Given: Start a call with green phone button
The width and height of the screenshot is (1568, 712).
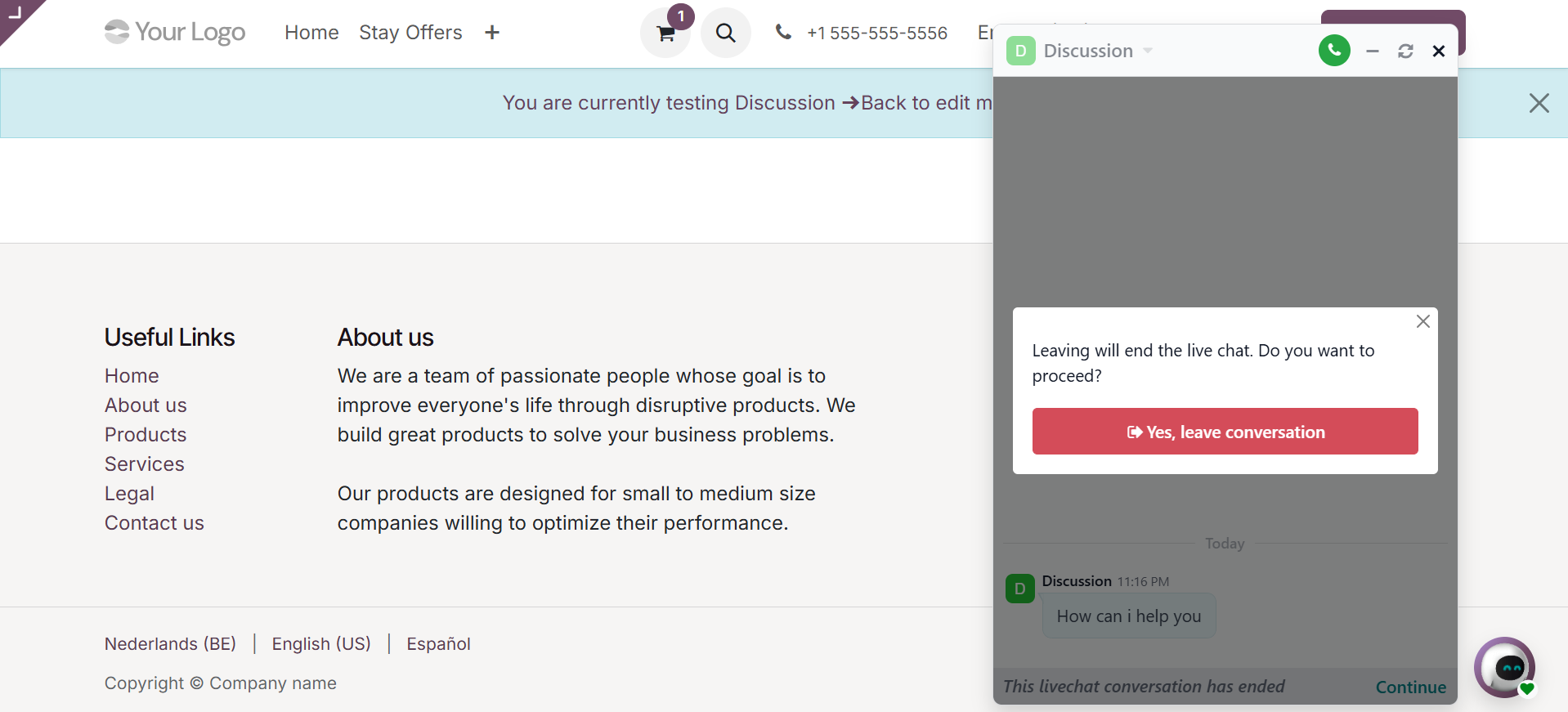Looking at the screenshot, I should (x=1334, y=51).
